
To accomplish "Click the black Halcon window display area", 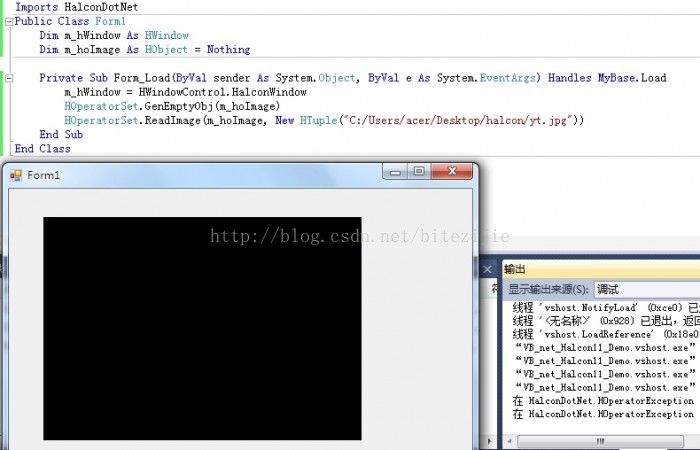I will click(202, 329).
